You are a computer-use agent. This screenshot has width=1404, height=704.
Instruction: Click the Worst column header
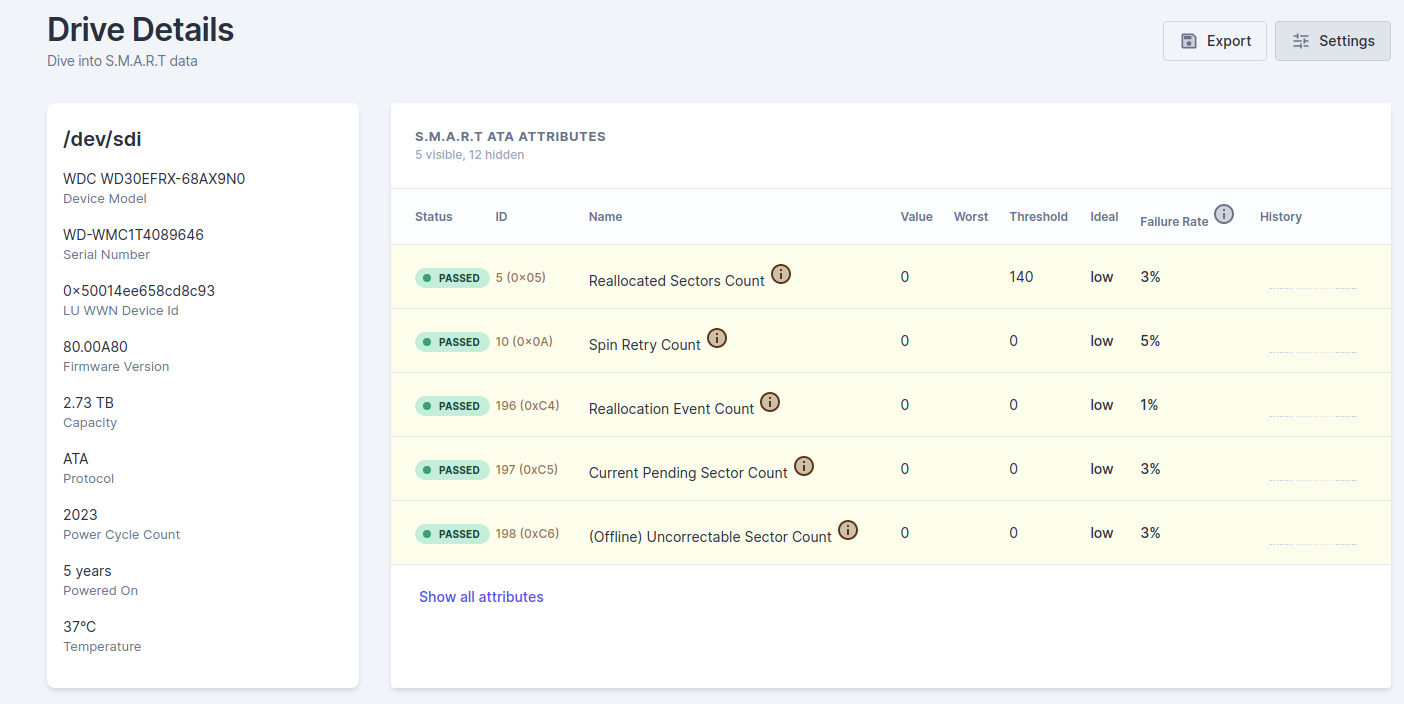971,217
